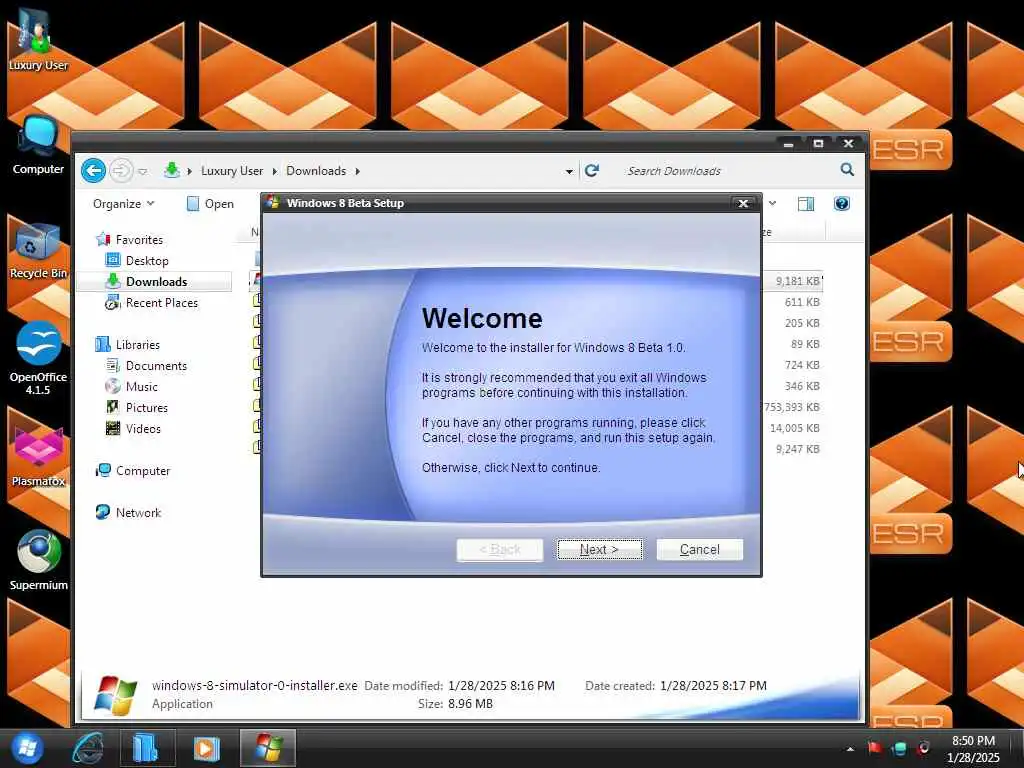1024x768 pixels.
Task: Expand the arrow after the Downloads breadcrumb
Action: [357, 171]
